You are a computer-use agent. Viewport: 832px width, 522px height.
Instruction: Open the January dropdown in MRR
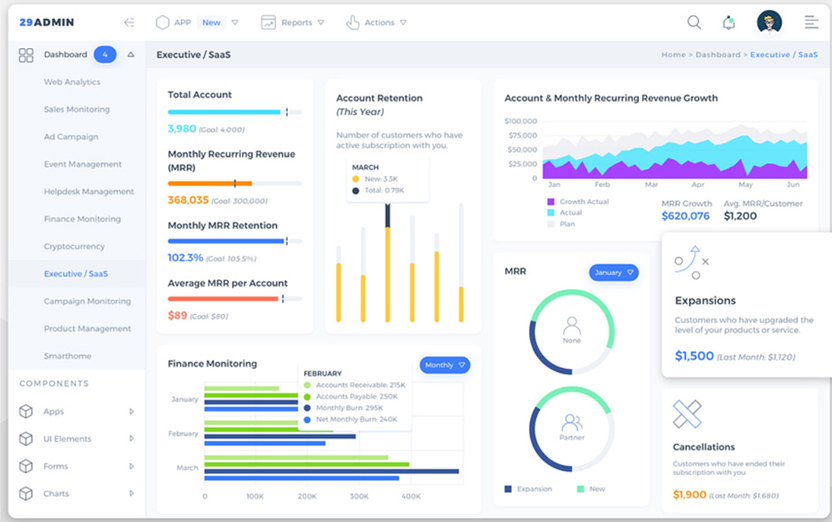click(613, 272)
